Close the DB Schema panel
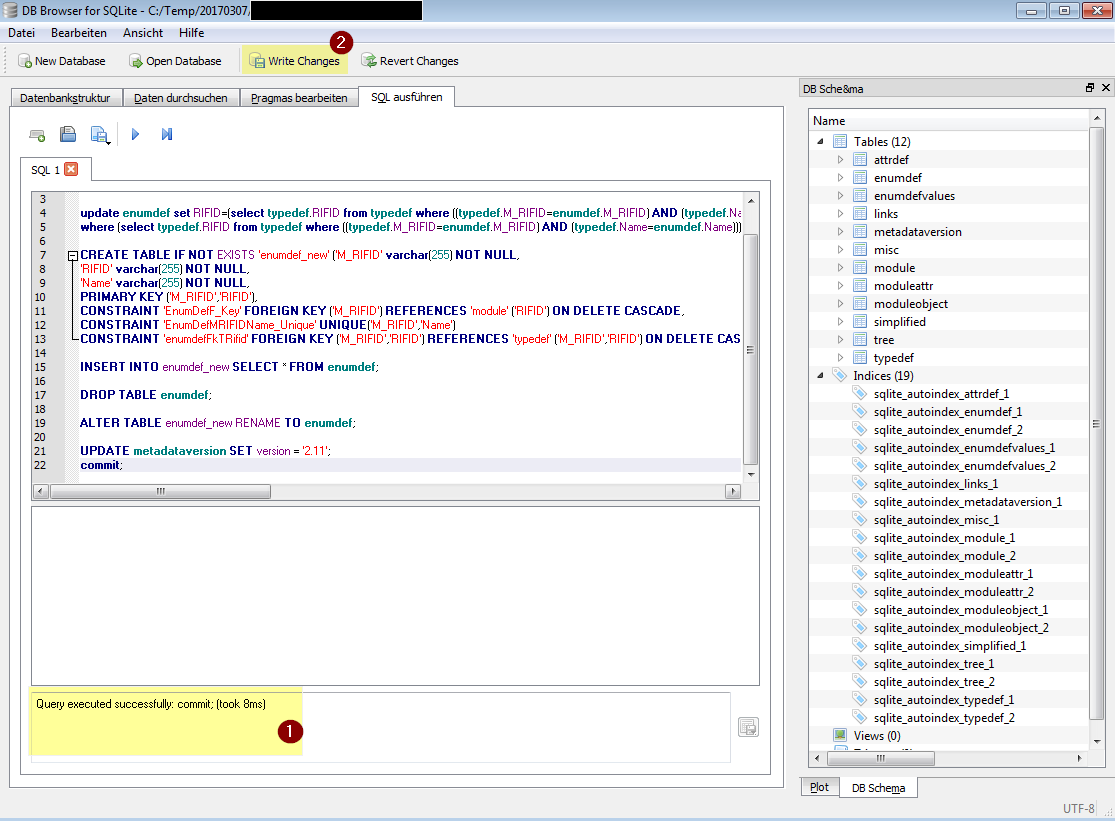This screenshot has height=821, width=1115. tap(1105, 88)
